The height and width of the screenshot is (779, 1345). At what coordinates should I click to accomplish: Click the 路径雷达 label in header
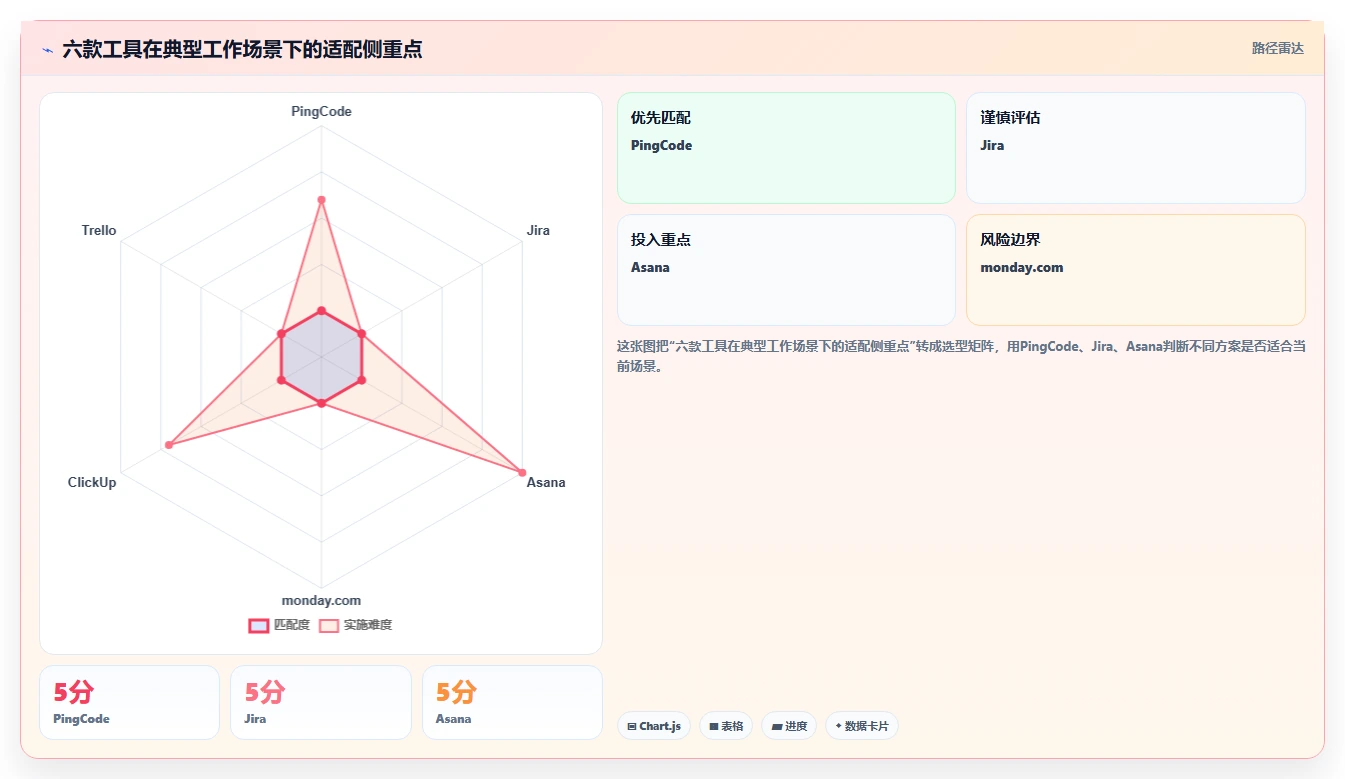click(1278, 48)
